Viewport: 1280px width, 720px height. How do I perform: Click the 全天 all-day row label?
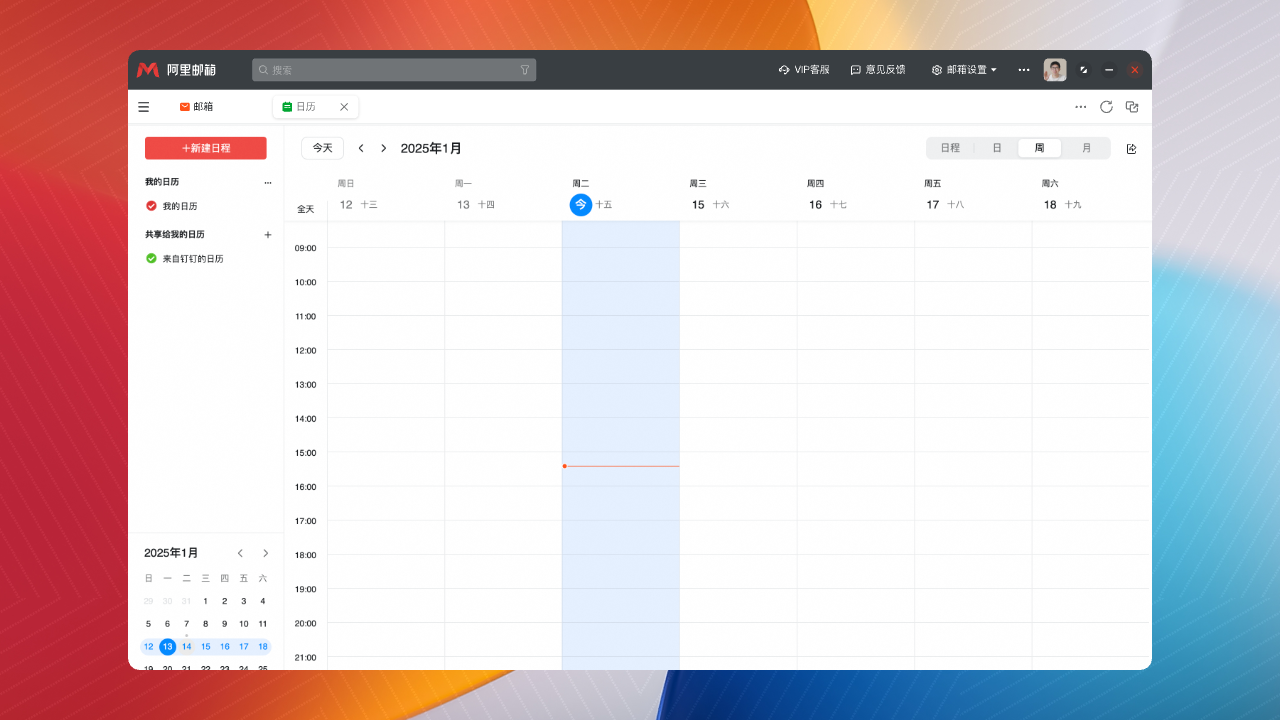[306, 209]
